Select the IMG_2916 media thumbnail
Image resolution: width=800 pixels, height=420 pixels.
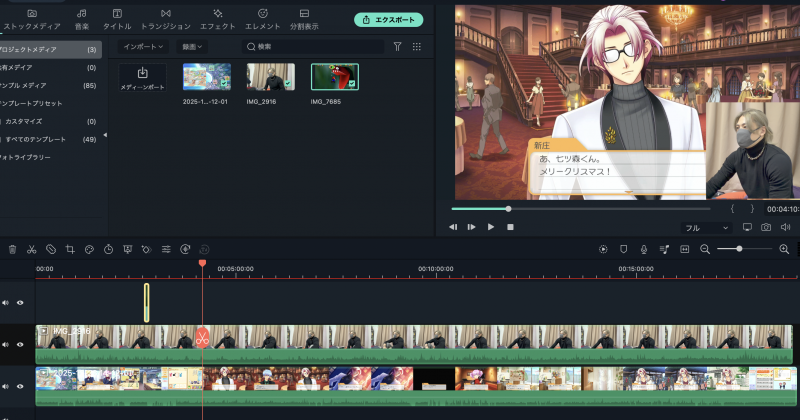(270, 77)
